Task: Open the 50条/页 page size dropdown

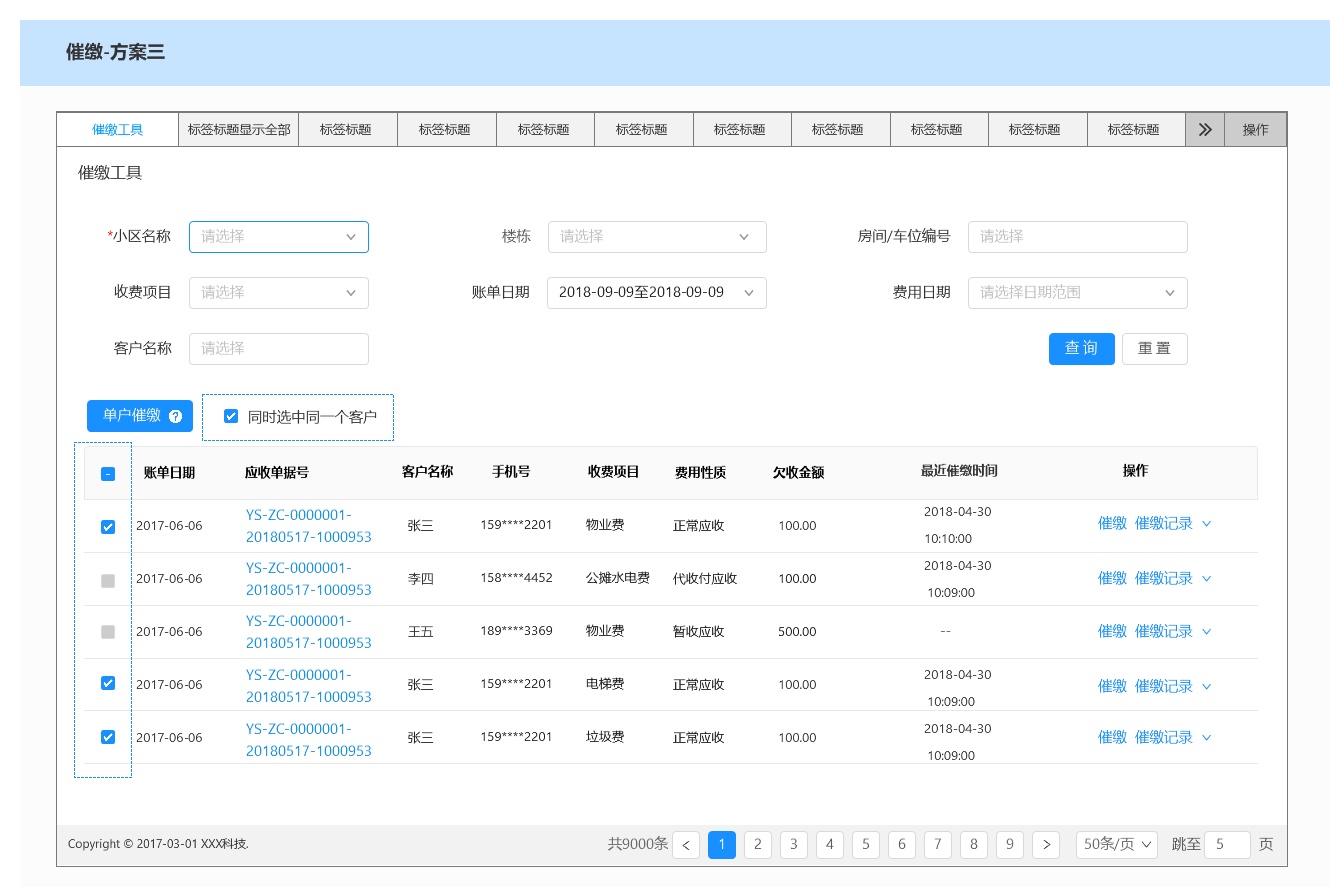Action: point(1117,845)
